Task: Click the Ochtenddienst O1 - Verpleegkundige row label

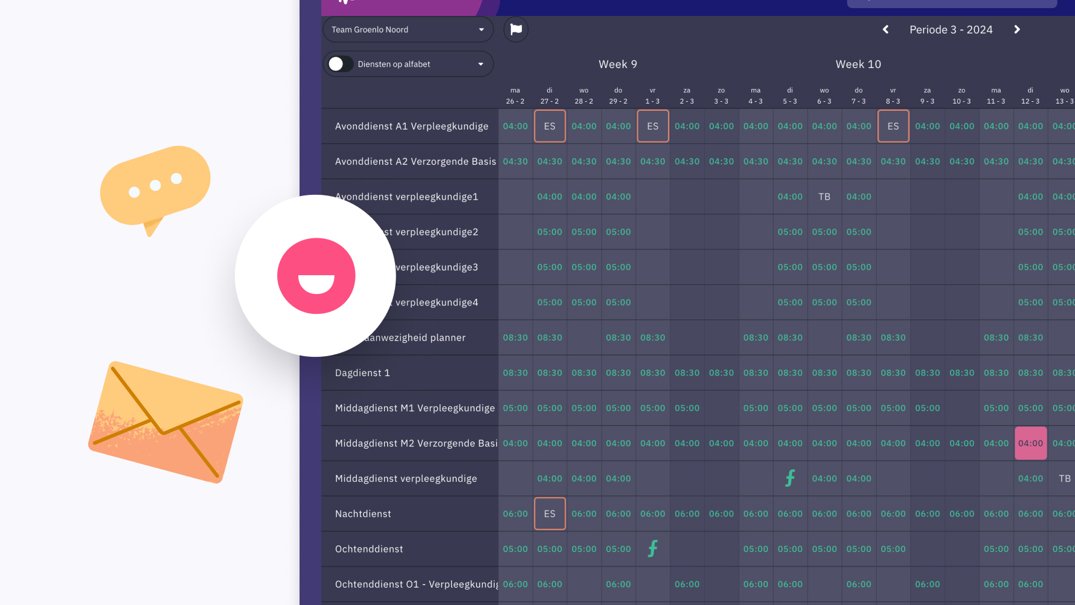Action: (416, 584)
